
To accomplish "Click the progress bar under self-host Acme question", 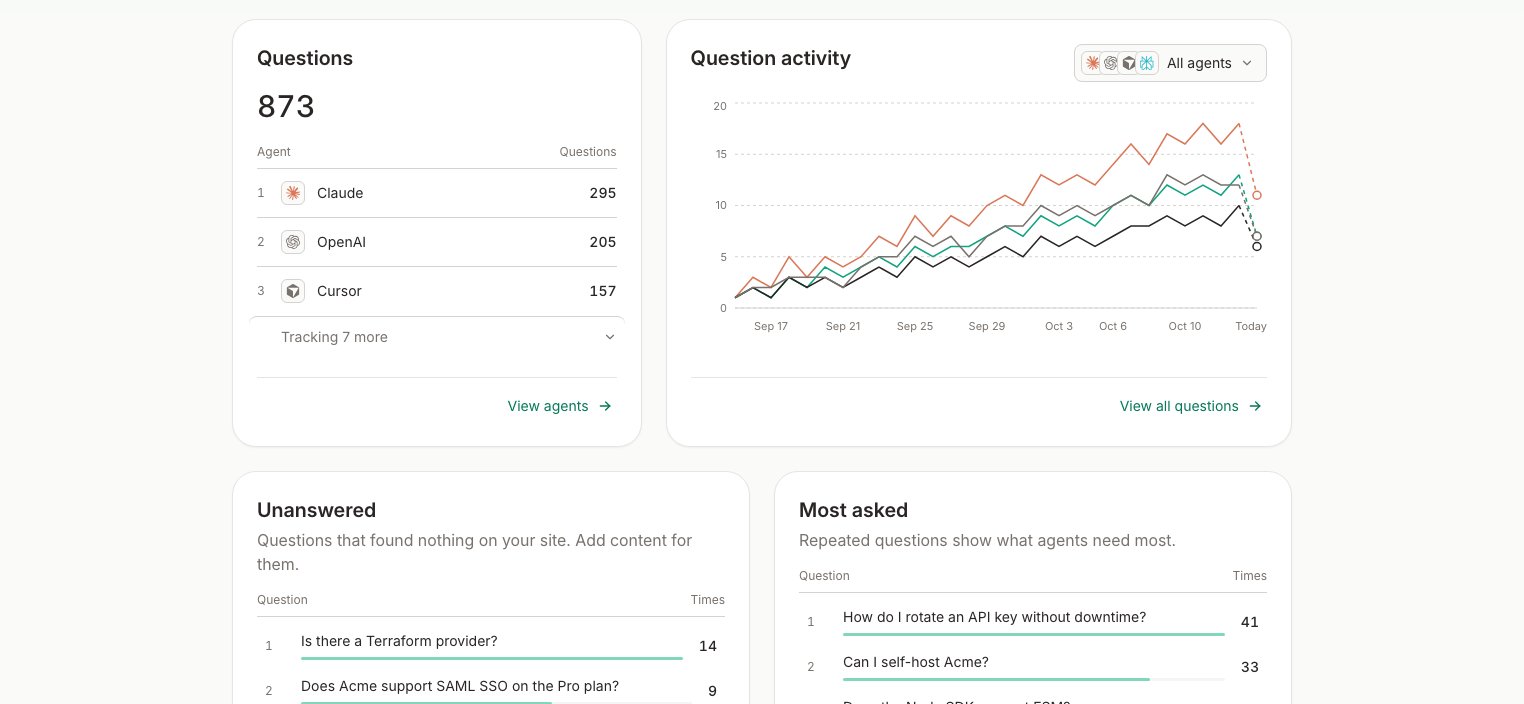I will tap(1034, 679).
